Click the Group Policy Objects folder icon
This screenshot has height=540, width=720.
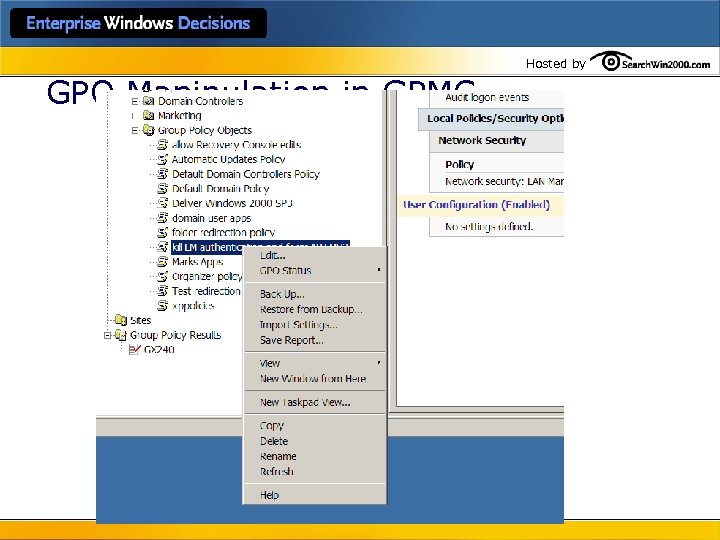tap(148, 130)
